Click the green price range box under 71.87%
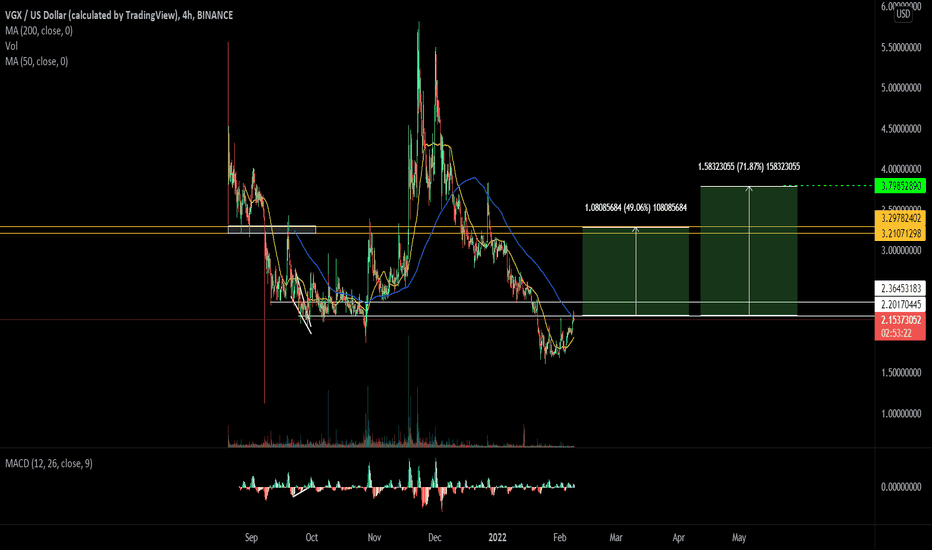The image size is (932, 550). [749, 251]
